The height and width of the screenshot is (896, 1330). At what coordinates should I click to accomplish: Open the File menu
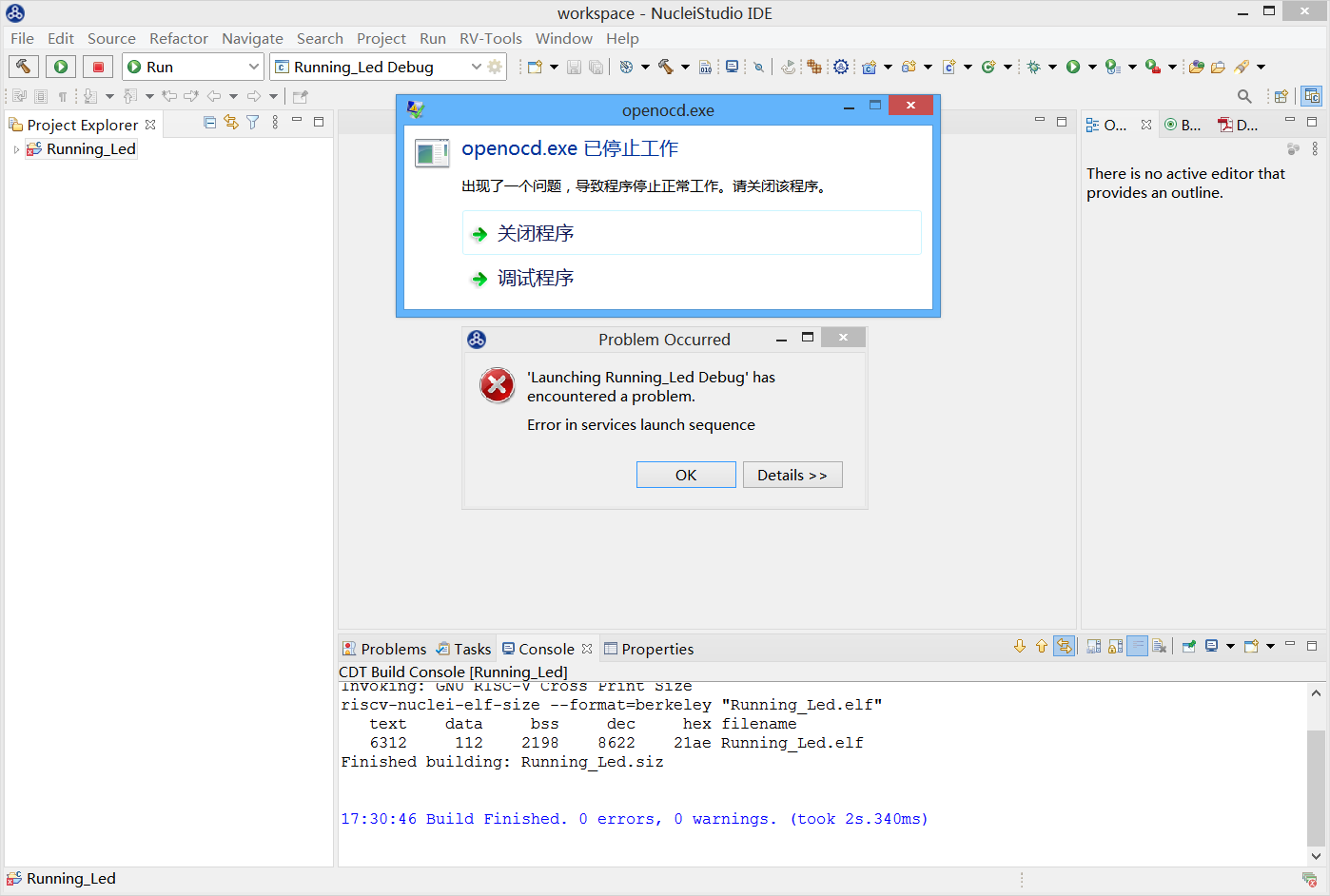22,38
